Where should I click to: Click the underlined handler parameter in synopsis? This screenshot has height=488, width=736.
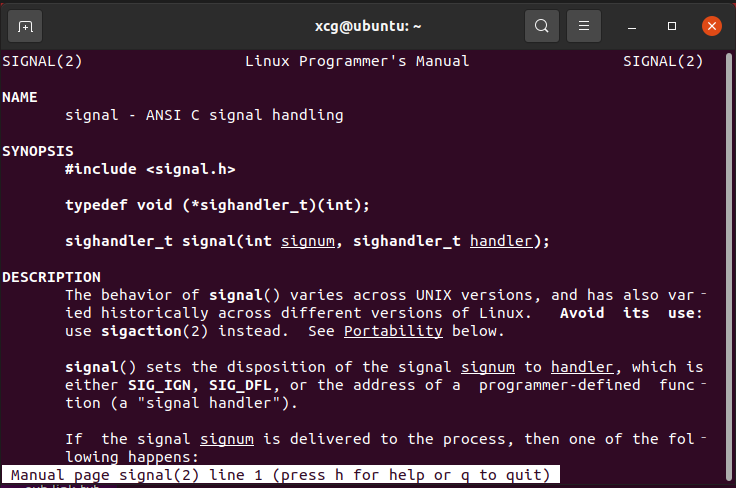pos(502,241)
